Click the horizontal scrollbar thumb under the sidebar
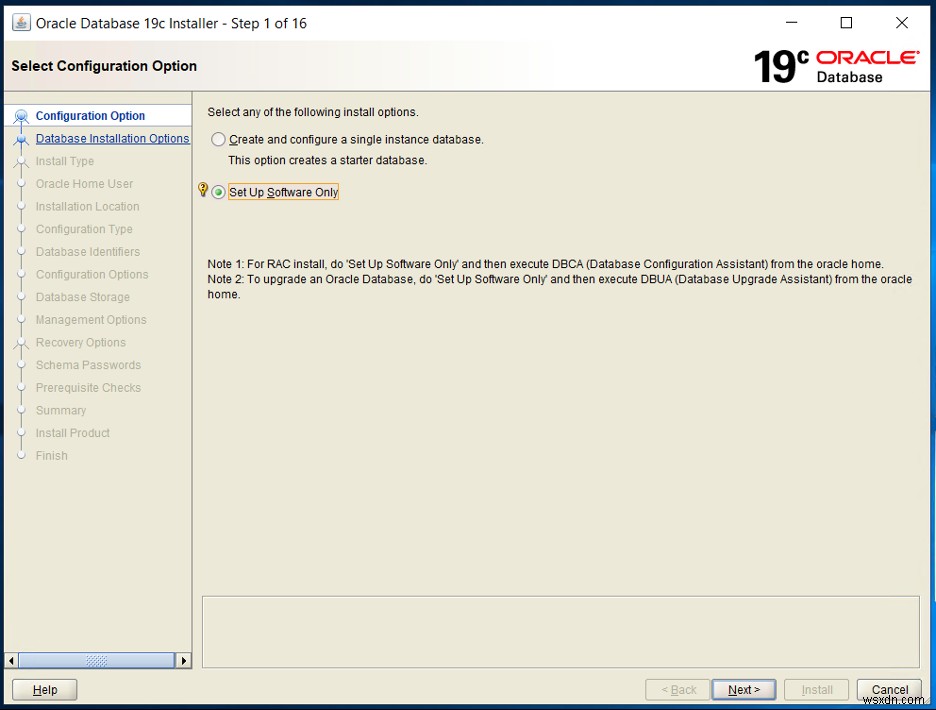This screenshot has width=936, height=710. (95, 660)
